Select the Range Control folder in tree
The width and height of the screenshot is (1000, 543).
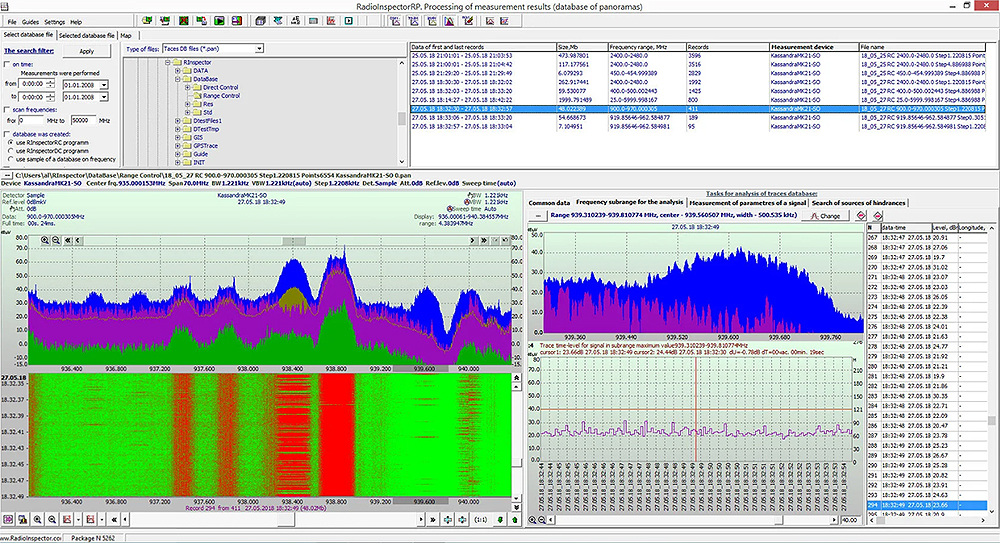tap(220, 96)
